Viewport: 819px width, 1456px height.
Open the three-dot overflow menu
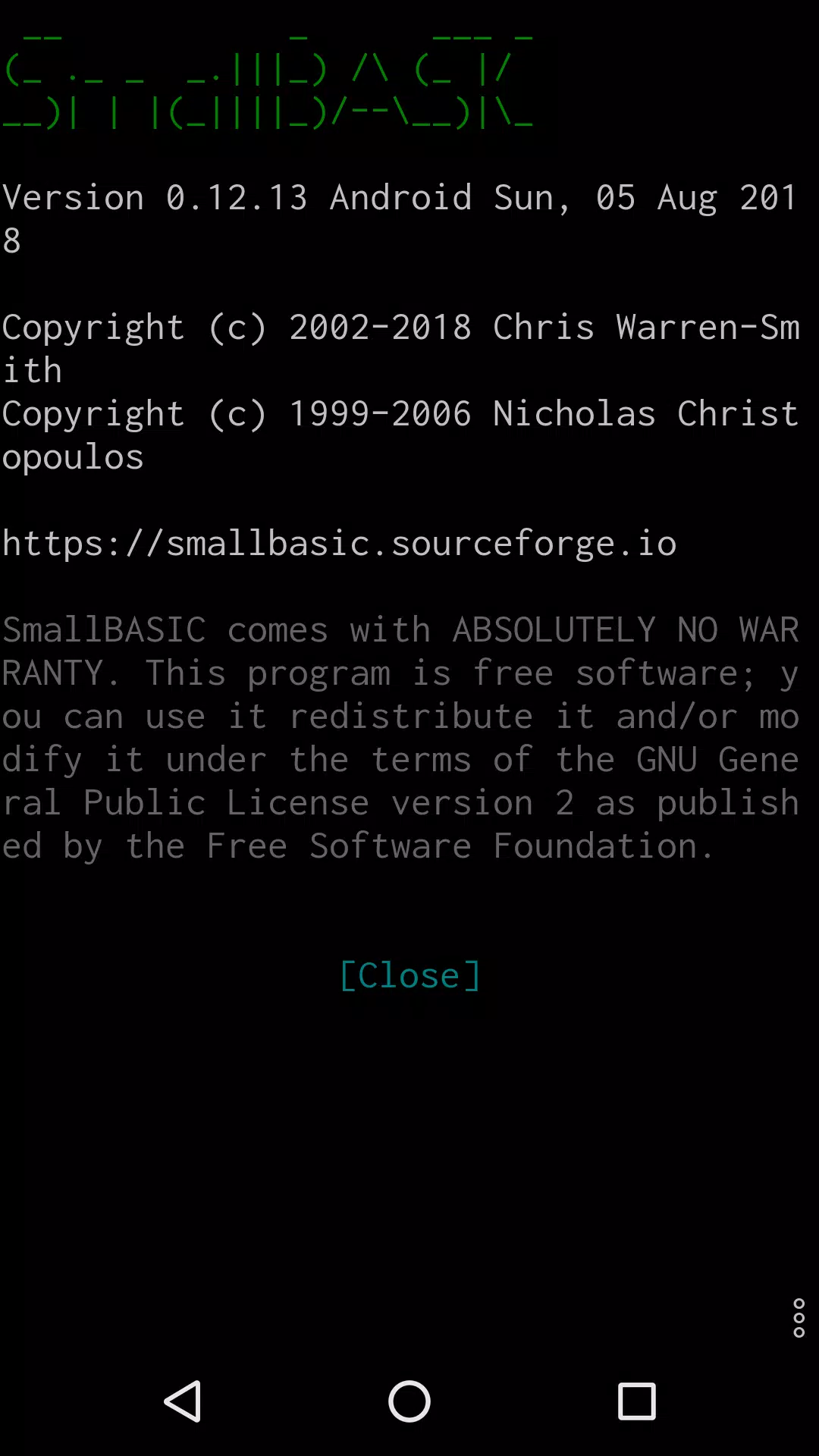pyautogui.click(x=799, y=1318)
